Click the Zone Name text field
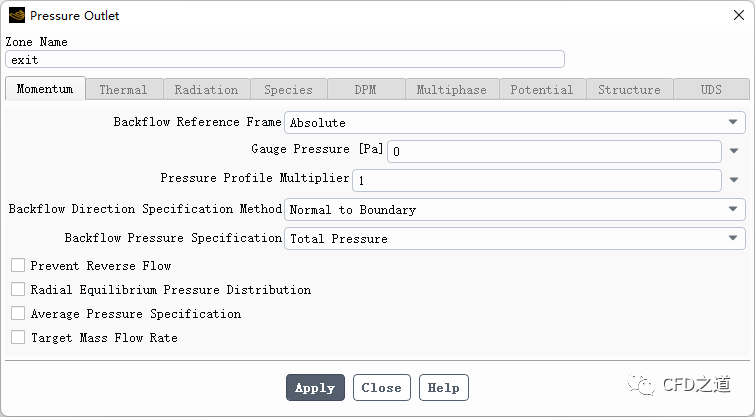 pyautogui.click(x=285, y=60)
